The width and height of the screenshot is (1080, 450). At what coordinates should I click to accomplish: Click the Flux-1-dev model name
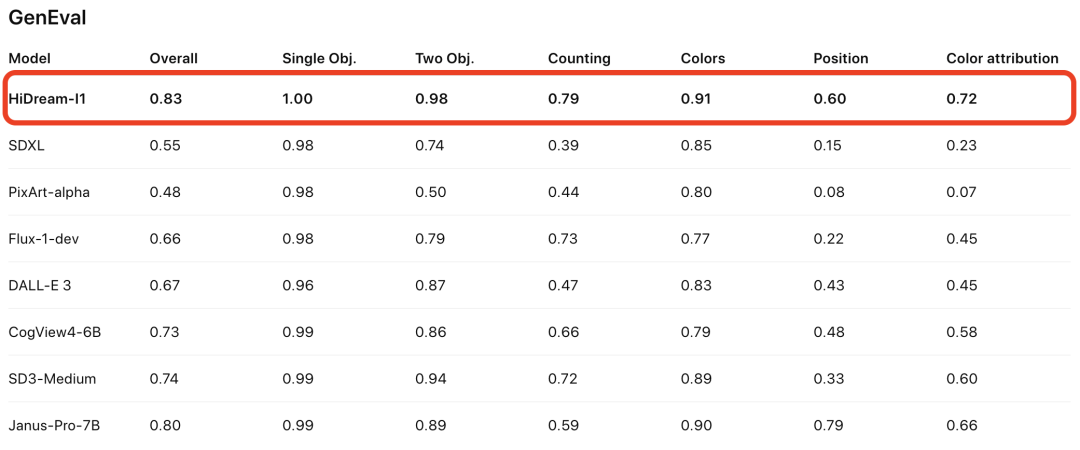44,239
